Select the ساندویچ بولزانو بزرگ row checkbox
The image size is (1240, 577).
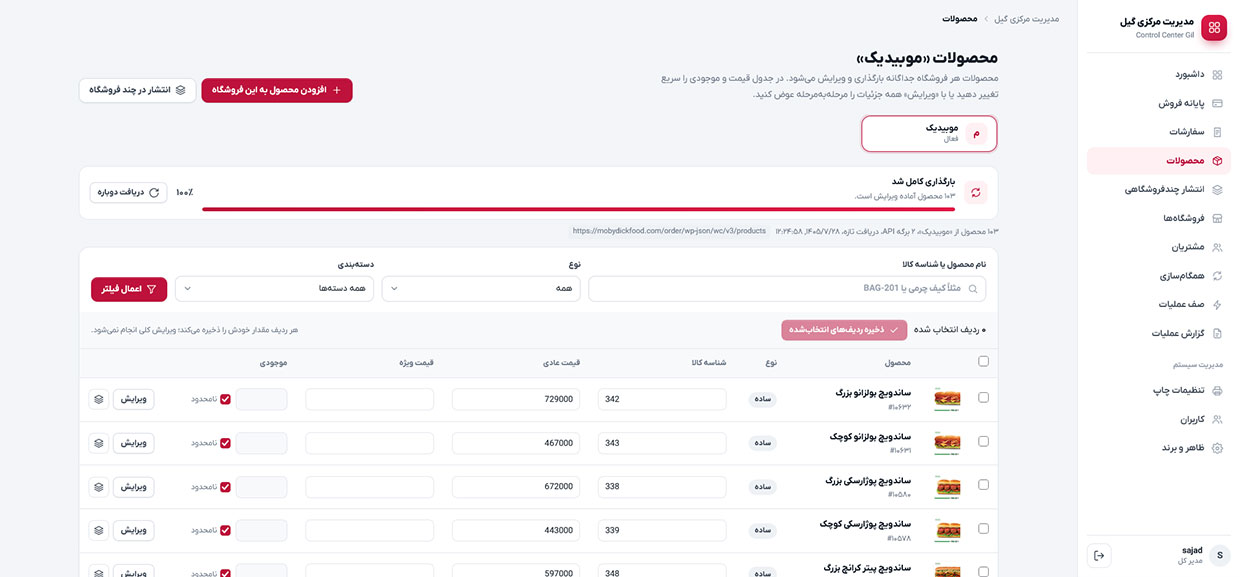(x=983, y=398)
